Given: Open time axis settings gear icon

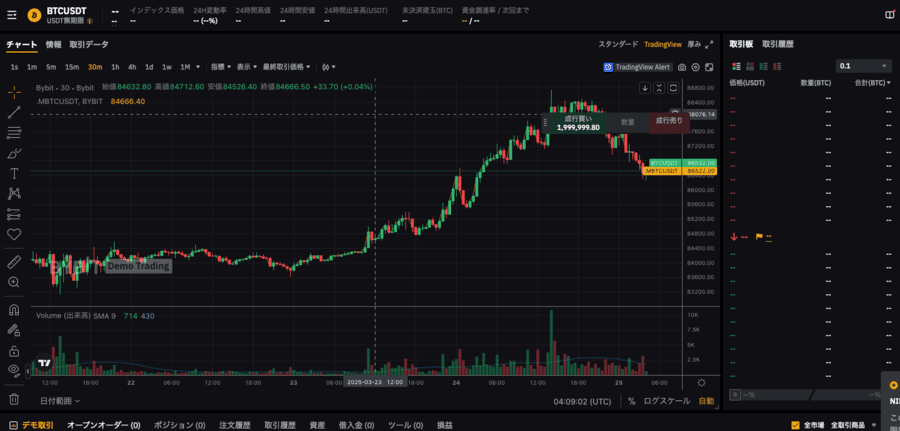Looking at the screenshot, I should pyautogui.click(x=701, y=383).
